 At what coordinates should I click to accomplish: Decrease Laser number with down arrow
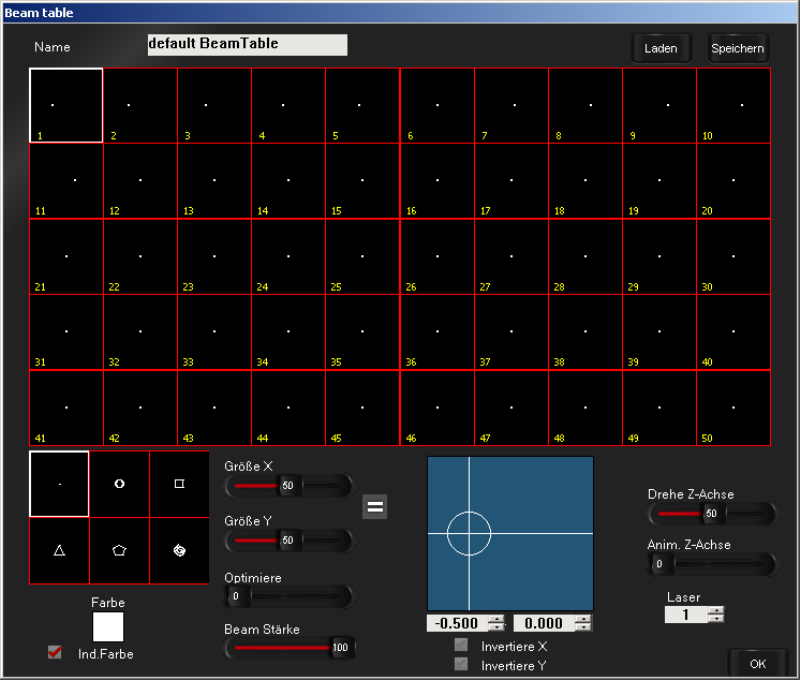pyautogui.click(x=716, y=619)
